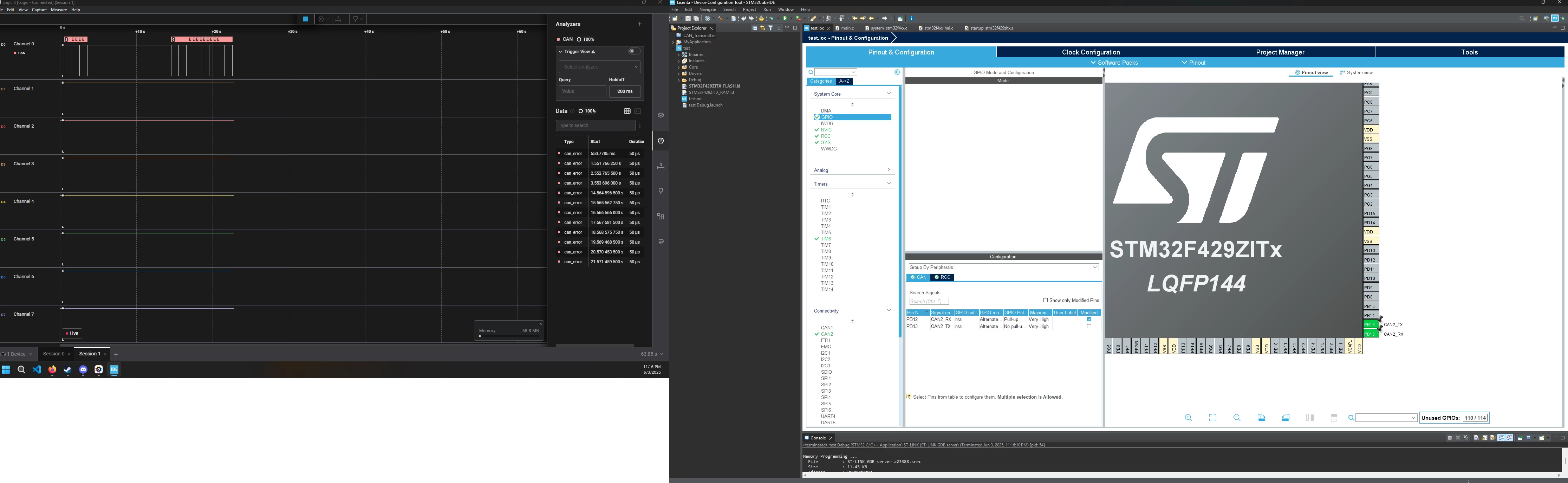The image size is (1568, 483).
Task: Click the Run button in STM32CubeIDE toolbar
Action: [x=785, y=18]
